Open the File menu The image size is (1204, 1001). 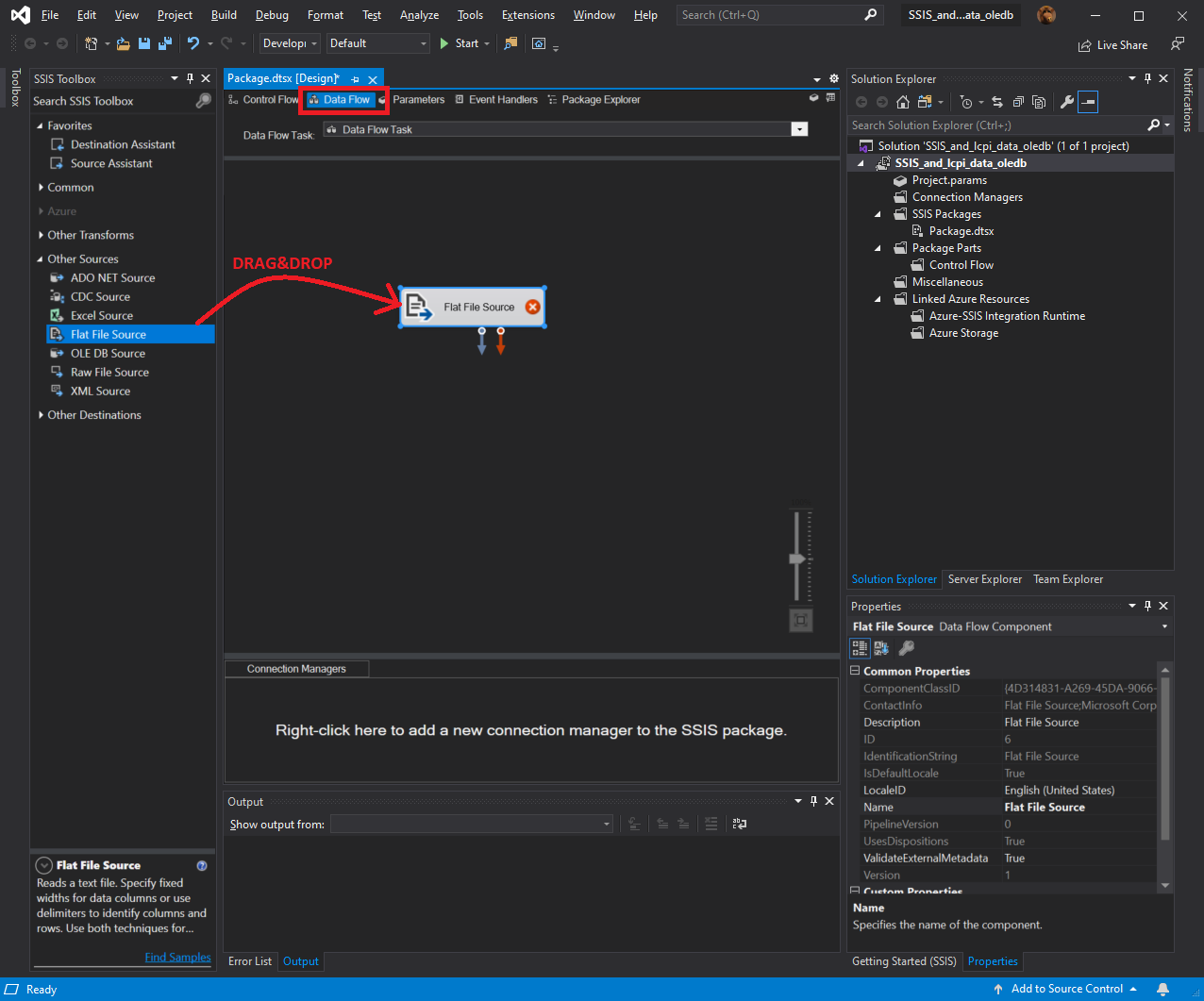(50, 15)
